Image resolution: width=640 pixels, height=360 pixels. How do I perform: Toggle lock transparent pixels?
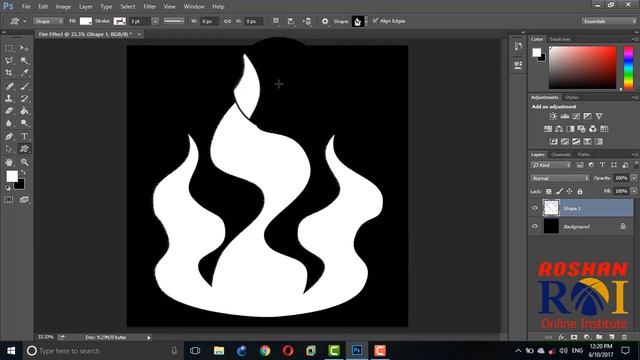[549, 191]
